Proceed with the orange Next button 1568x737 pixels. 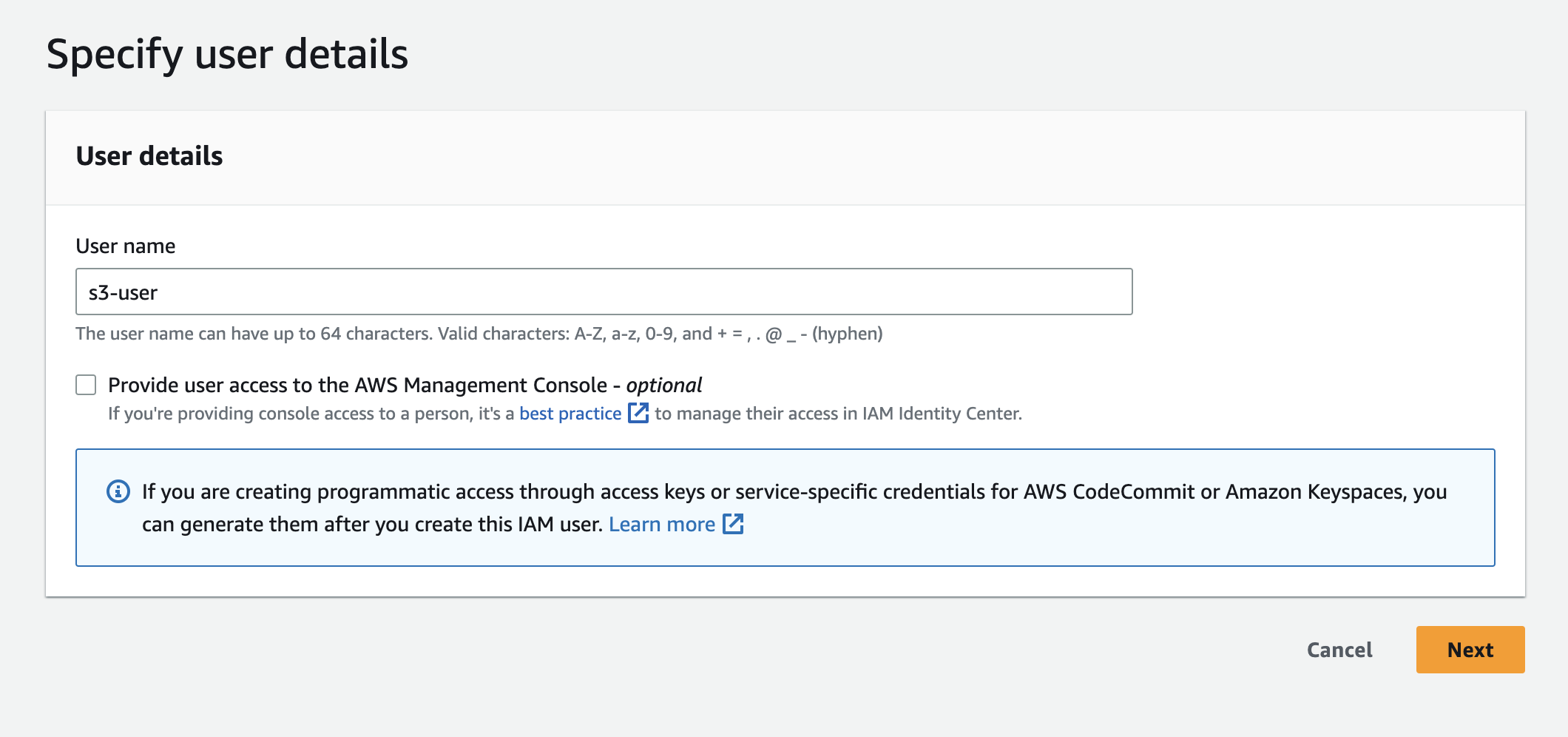click(1470, 650)
